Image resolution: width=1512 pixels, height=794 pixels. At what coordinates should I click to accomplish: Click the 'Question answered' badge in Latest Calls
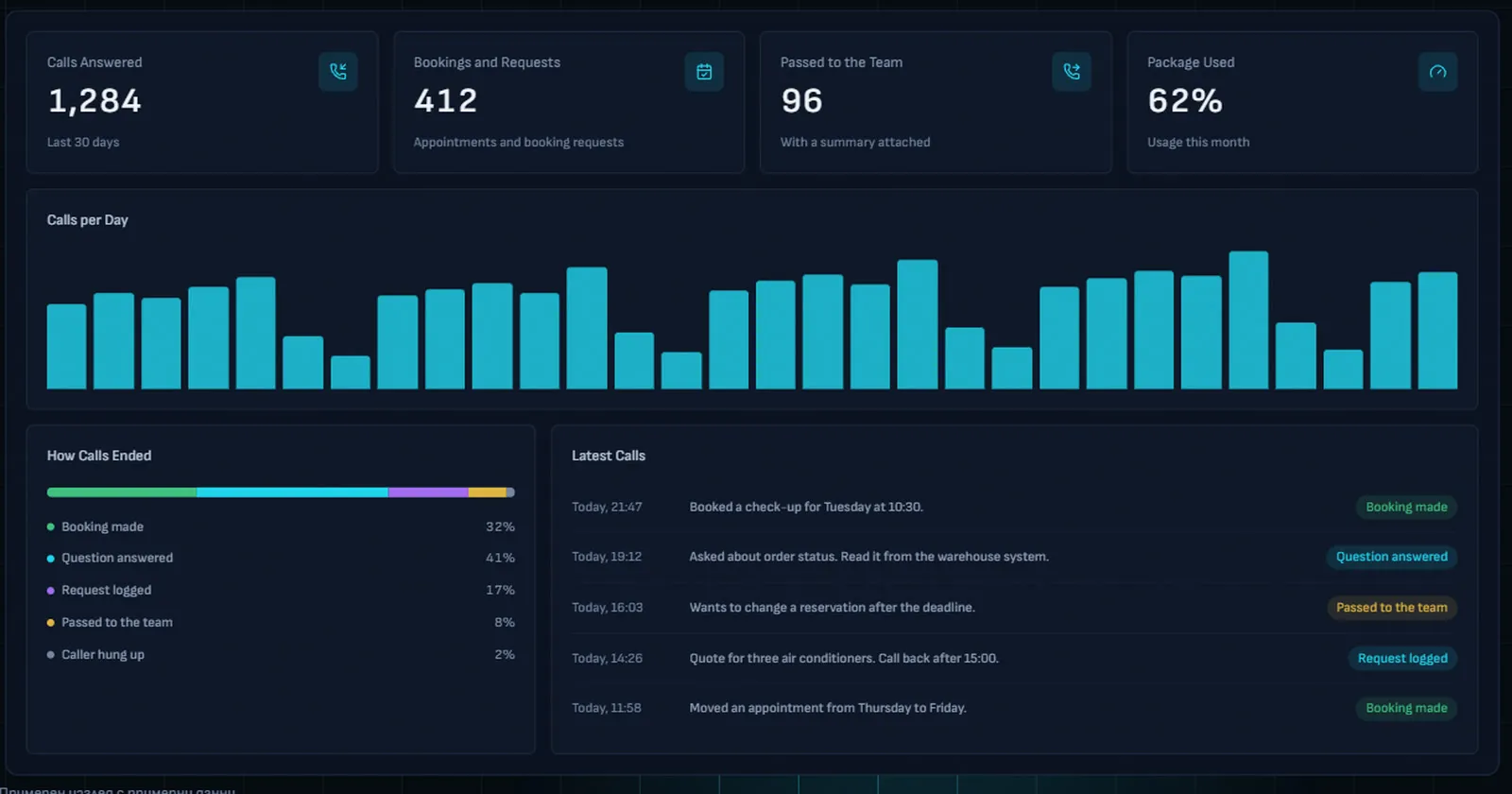tap(1391, 557)
